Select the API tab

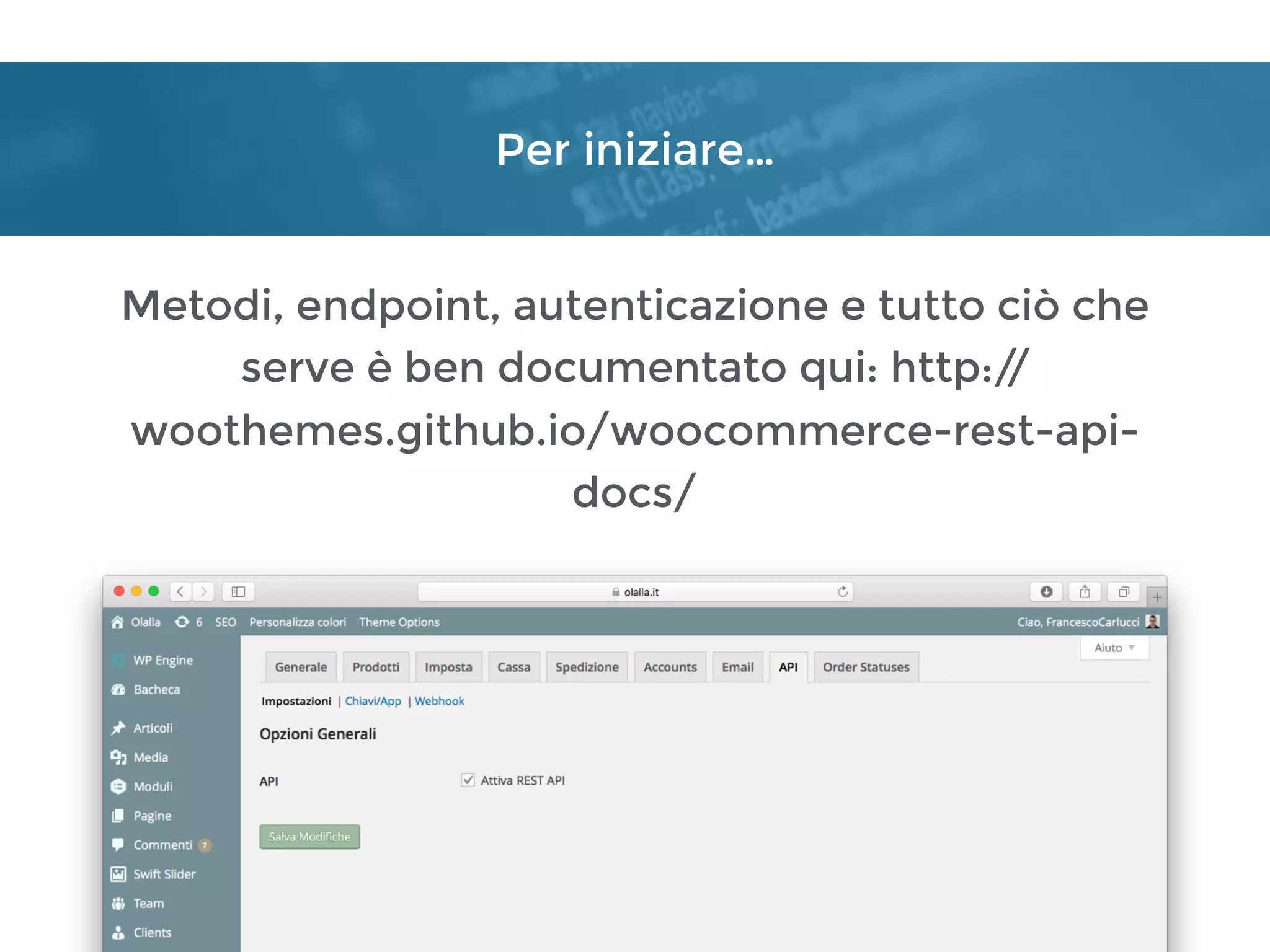coord(788,668)
